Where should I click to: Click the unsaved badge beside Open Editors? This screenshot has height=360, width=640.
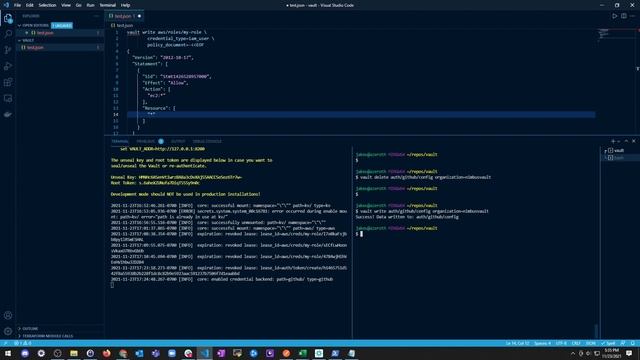click(x=62, y=25)
